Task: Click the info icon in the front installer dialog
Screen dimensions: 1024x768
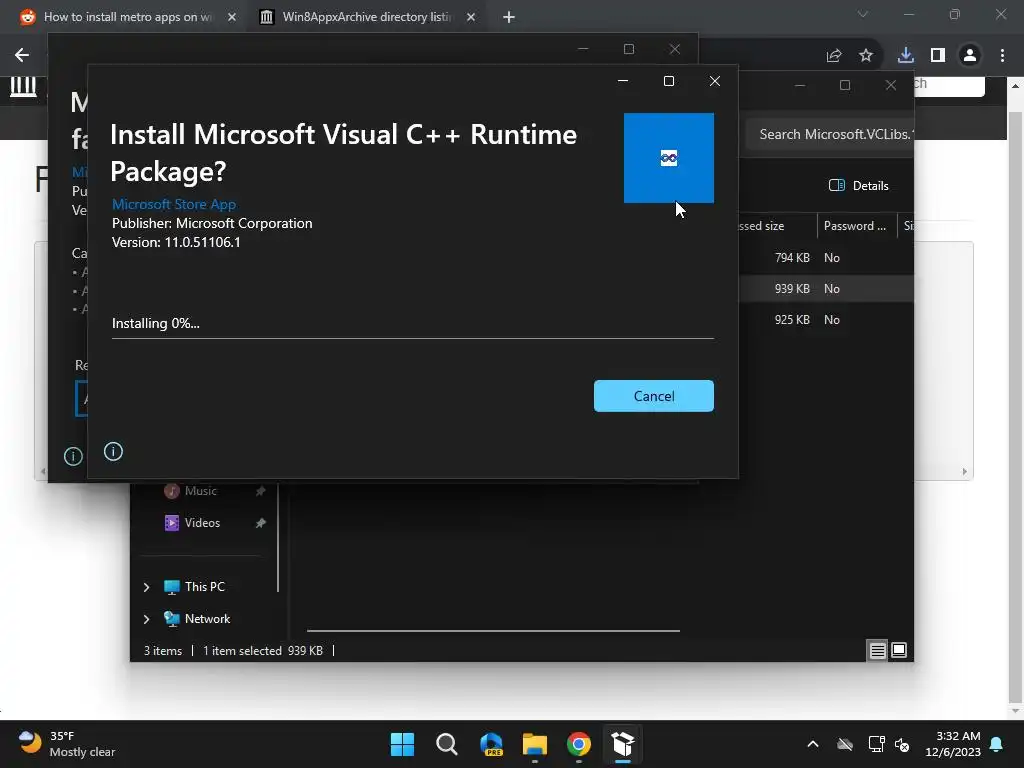Action: 113,451
